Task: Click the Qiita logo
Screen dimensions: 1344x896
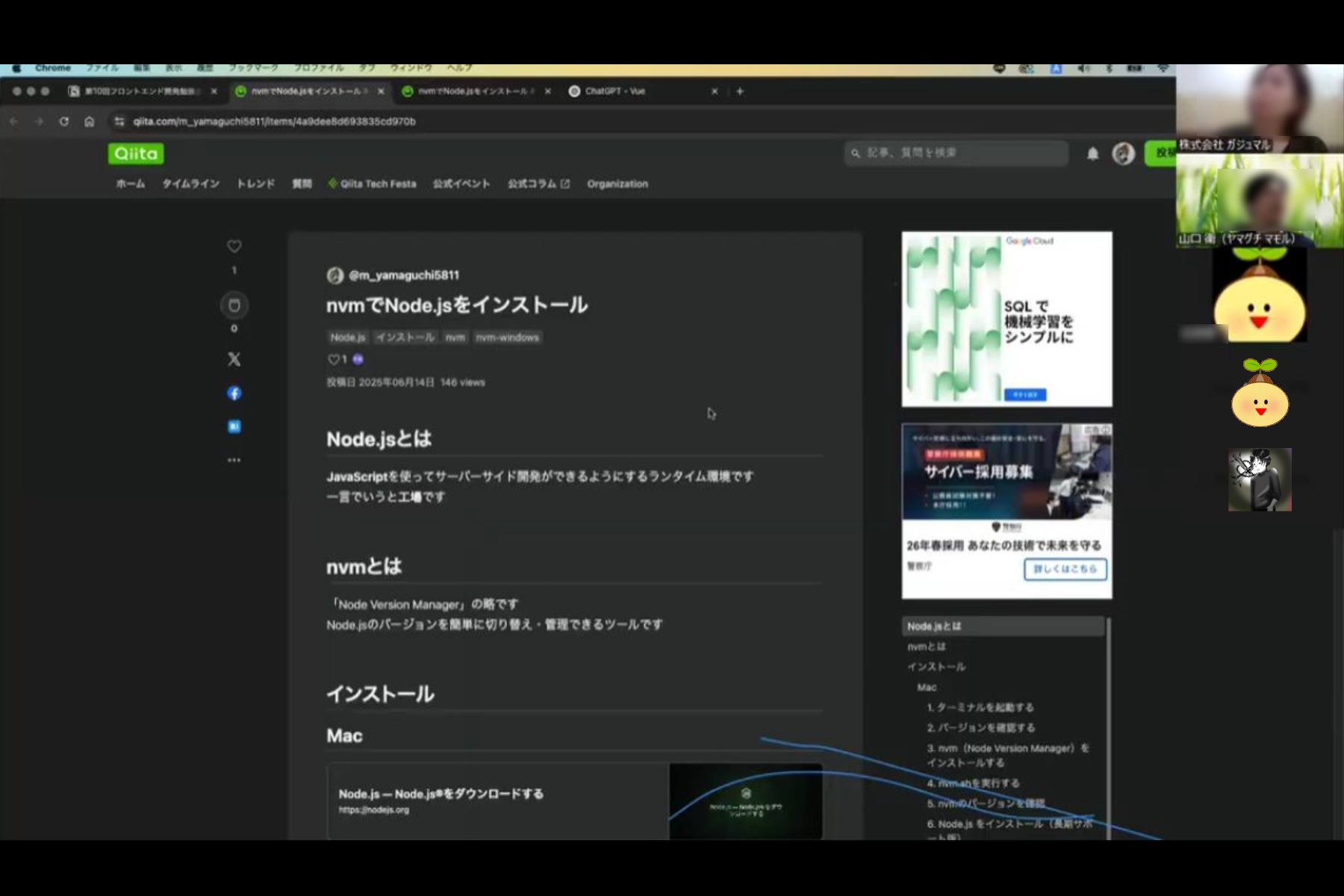Action: click(136, 154)
